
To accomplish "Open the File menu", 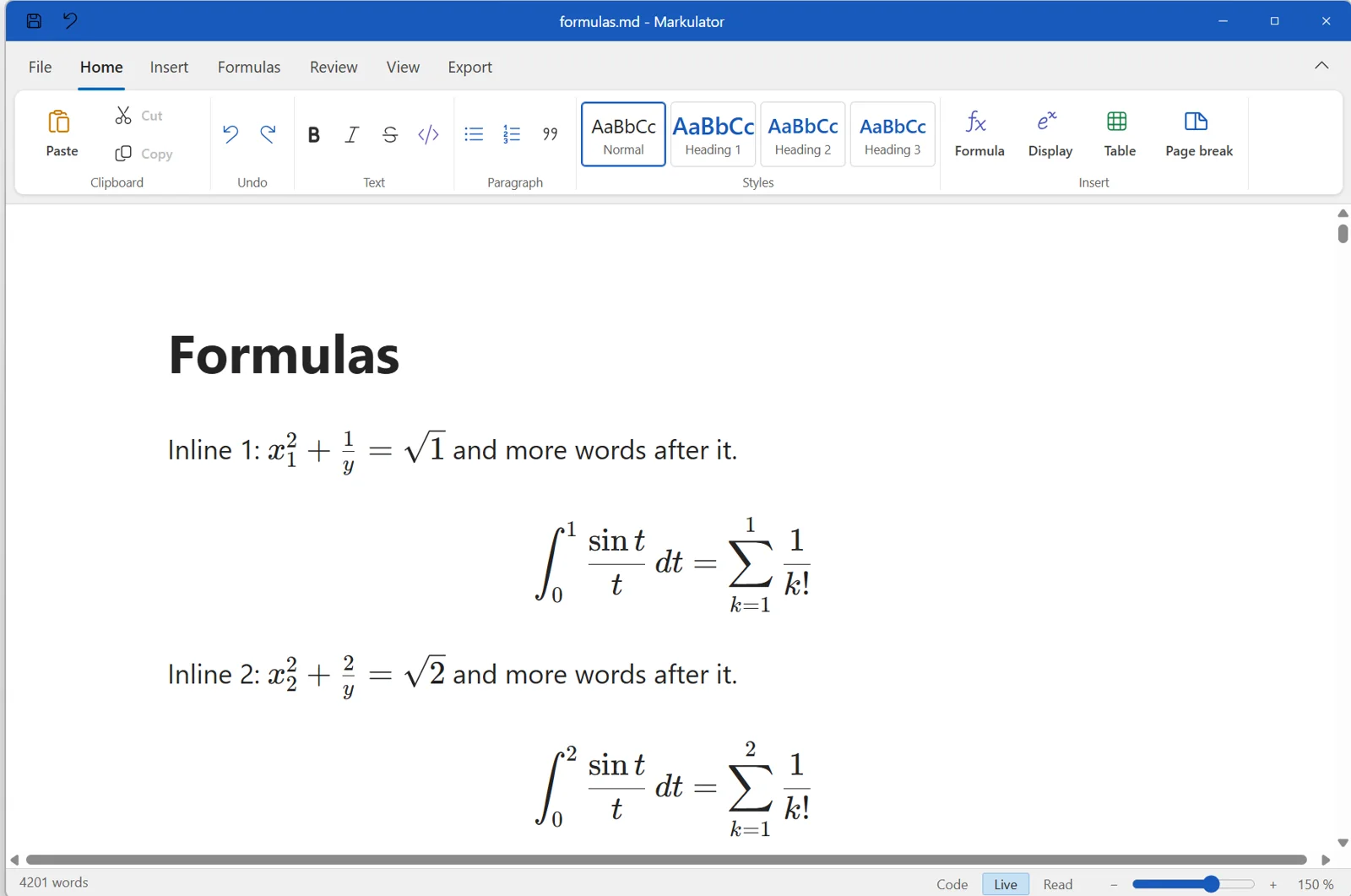I will click(40, 67).
